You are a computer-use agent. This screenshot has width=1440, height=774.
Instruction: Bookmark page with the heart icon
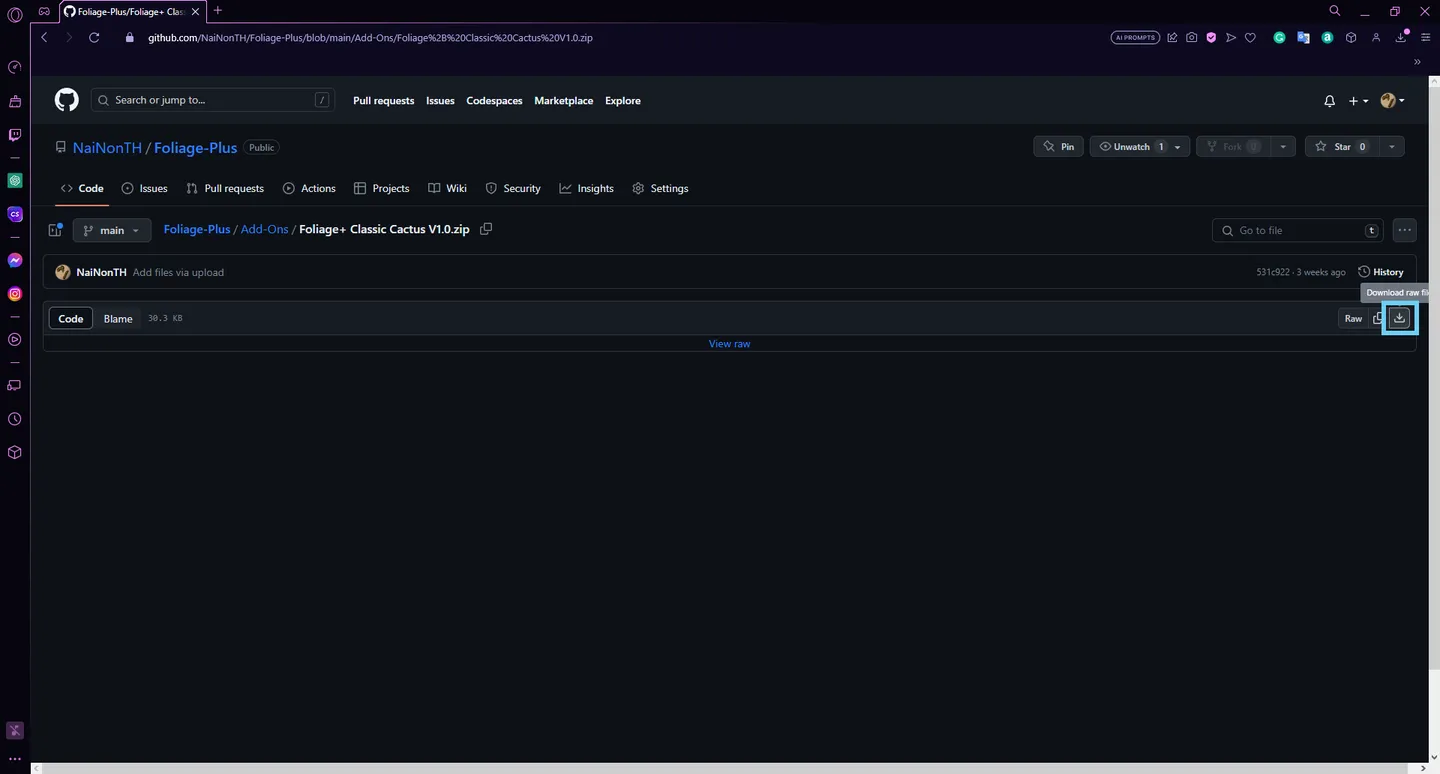(x=1250, y=38)
